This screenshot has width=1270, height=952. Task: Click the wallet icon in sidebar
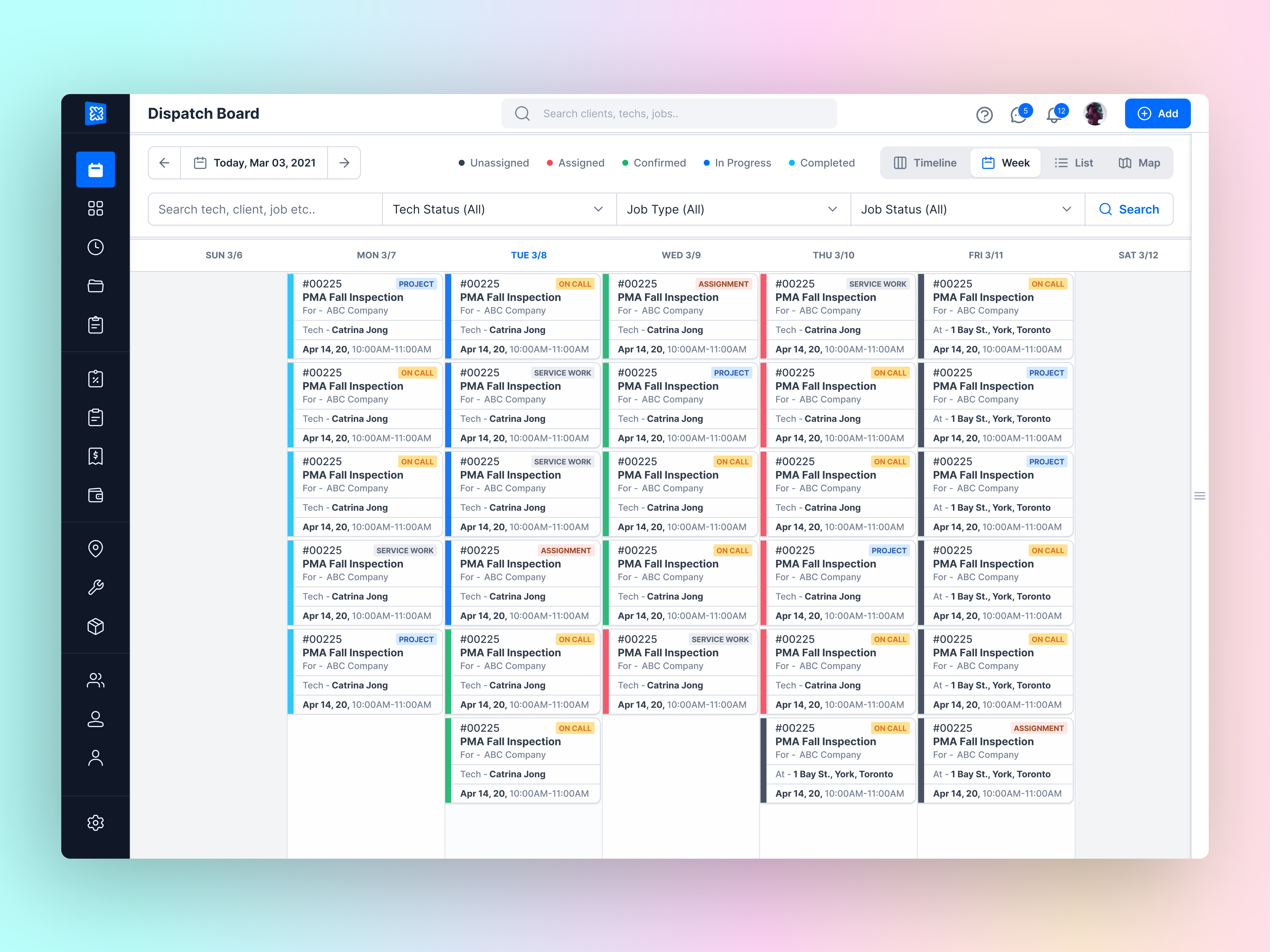coord(95,495)
